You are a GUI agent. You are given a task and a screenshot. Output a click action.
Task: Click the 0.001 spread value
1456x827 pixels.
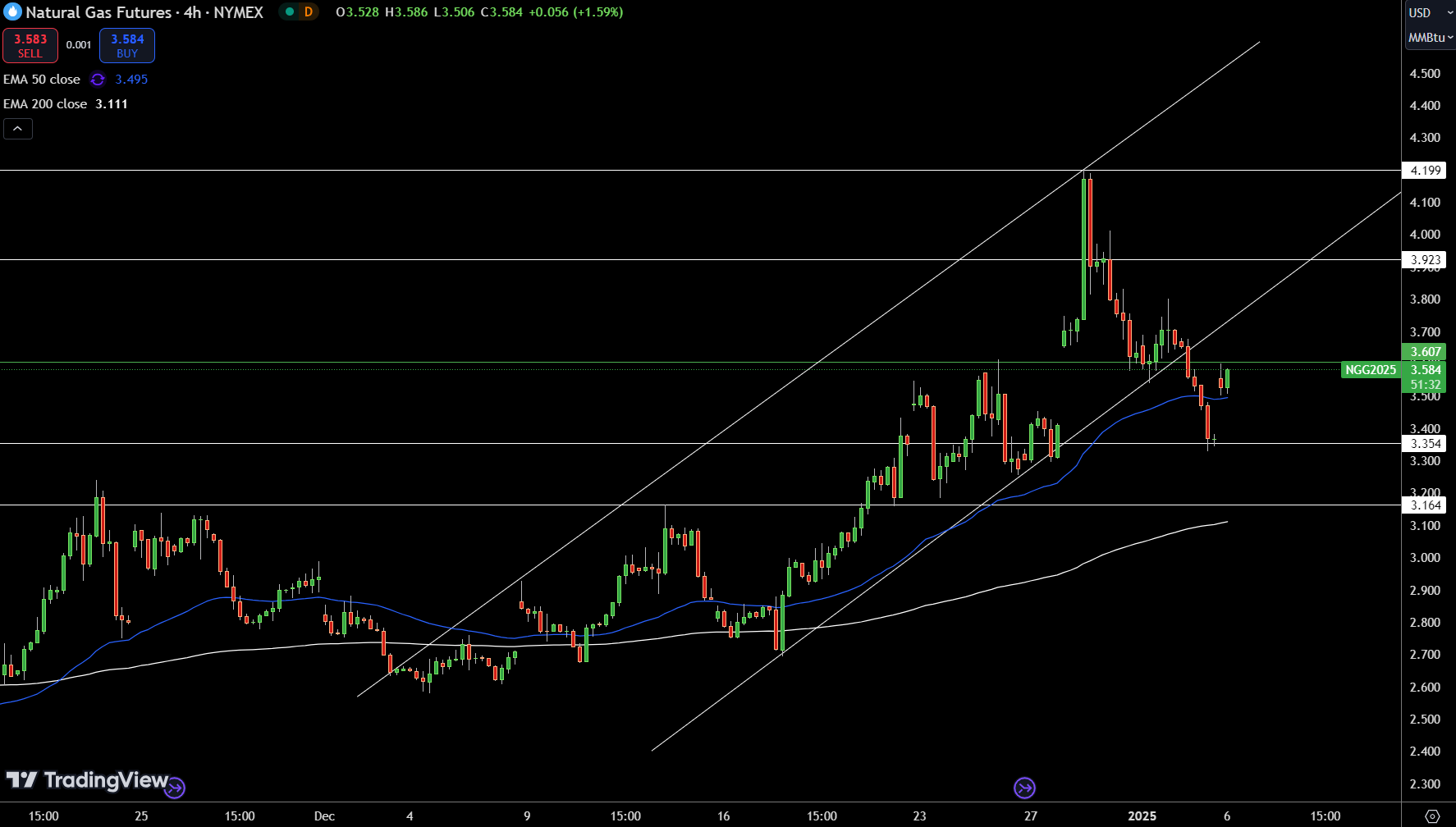click(x=79, y=45)
